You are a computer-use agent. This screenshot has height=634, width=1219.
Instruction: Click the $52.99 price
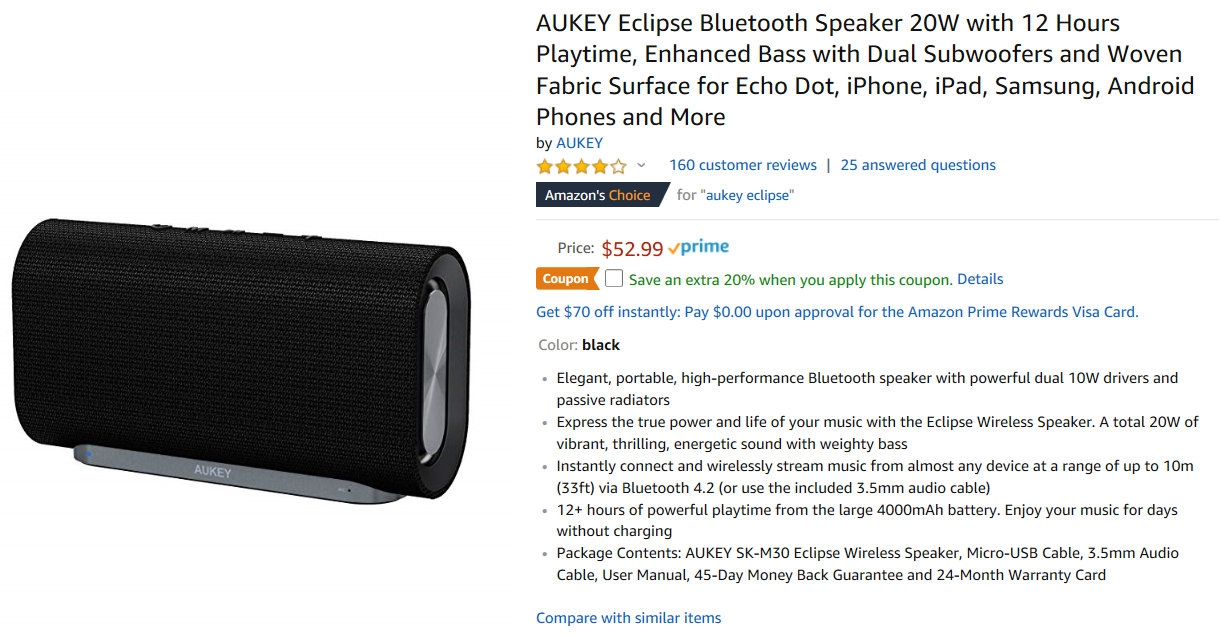[x=632, y=249]
